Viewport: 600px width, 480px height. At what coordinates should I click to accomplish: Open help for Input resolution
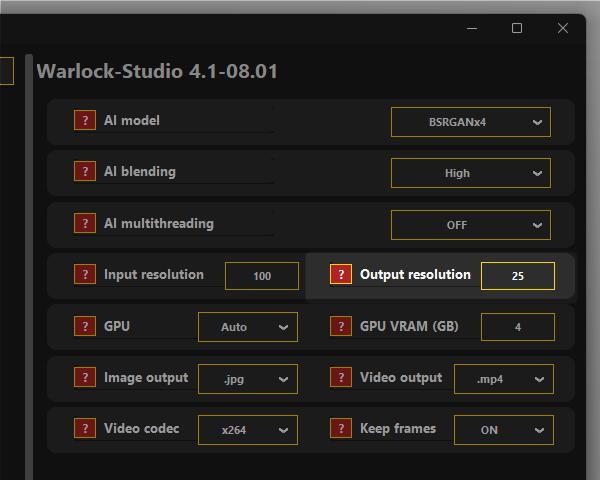click(85, 274)
